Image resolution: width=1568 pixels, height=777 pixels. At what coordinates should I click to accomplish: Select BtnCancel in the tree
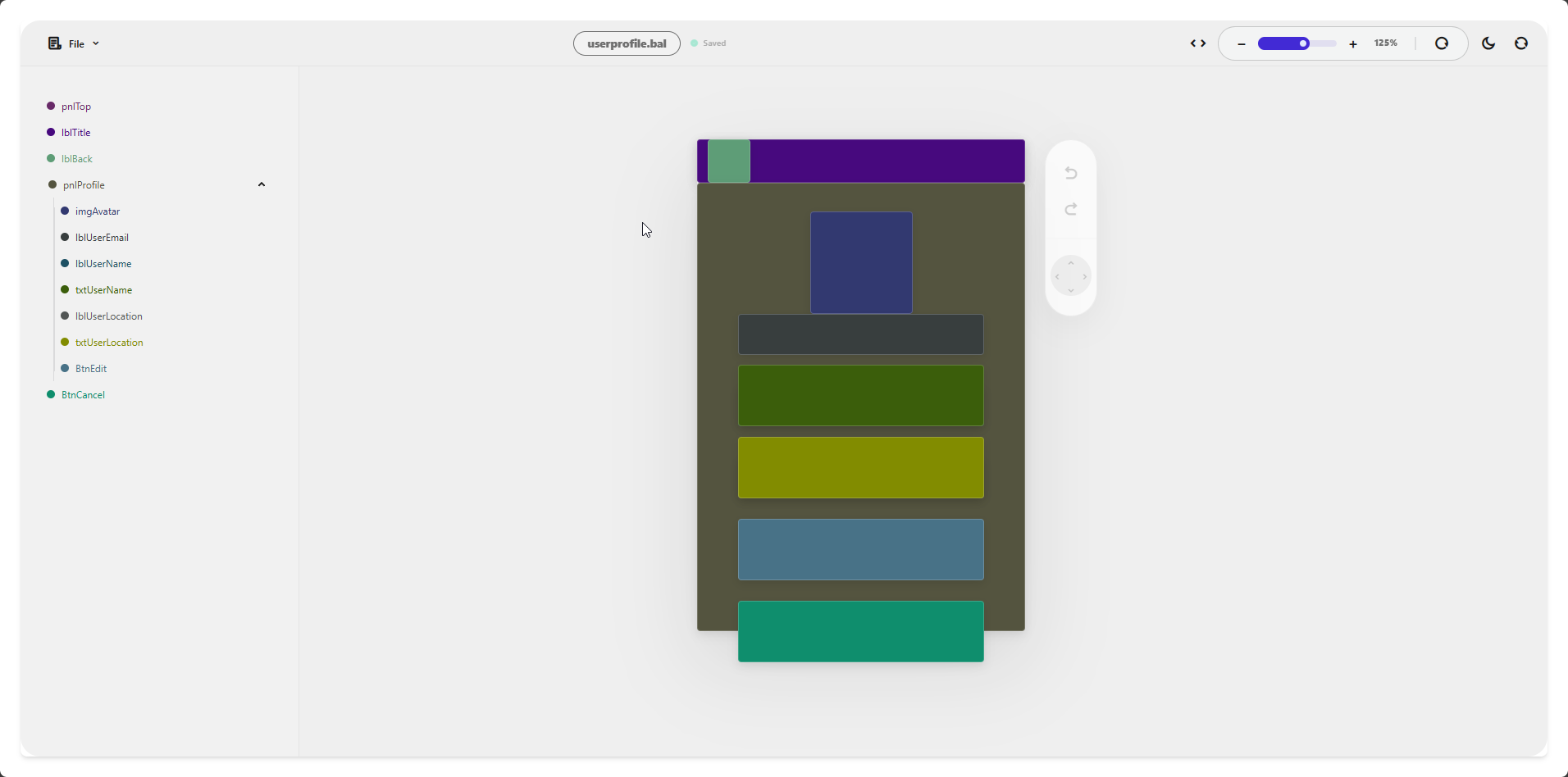[83, 395]
